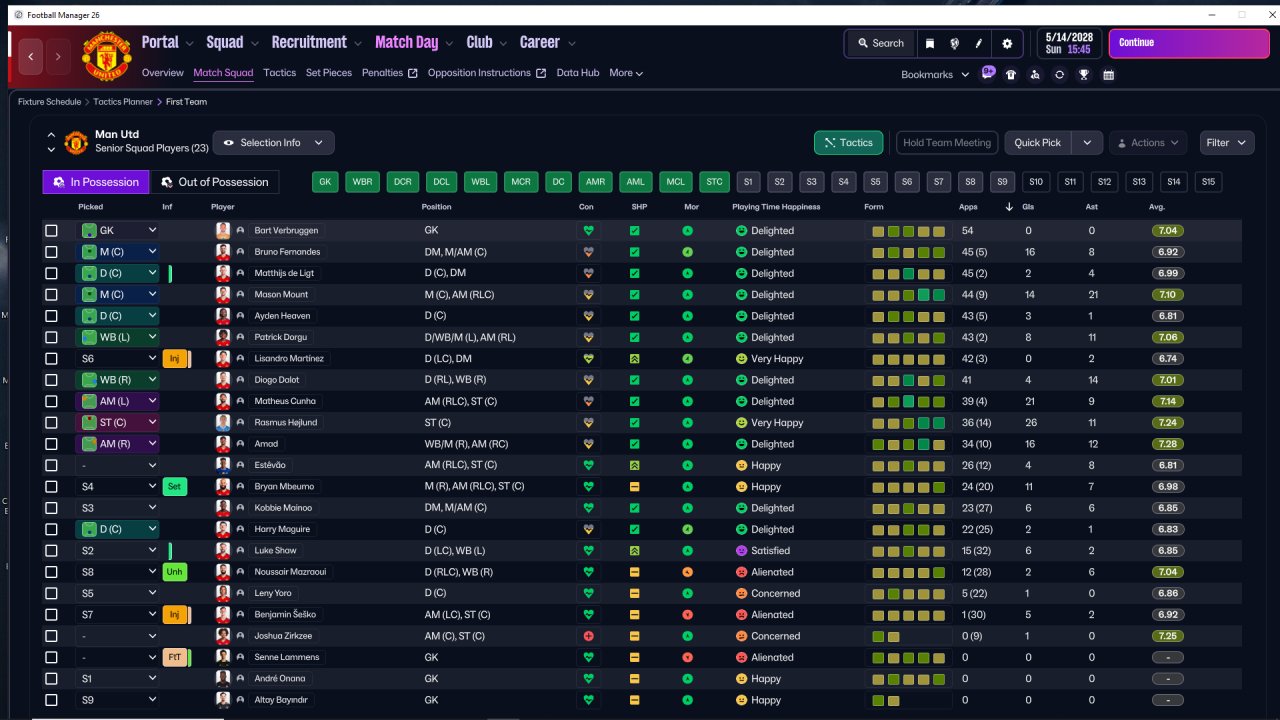Viewport: 1280px width, 720px height.
Task: Click the Unh status badge for Noussair Mazraoui
Action: pos(174,572)
